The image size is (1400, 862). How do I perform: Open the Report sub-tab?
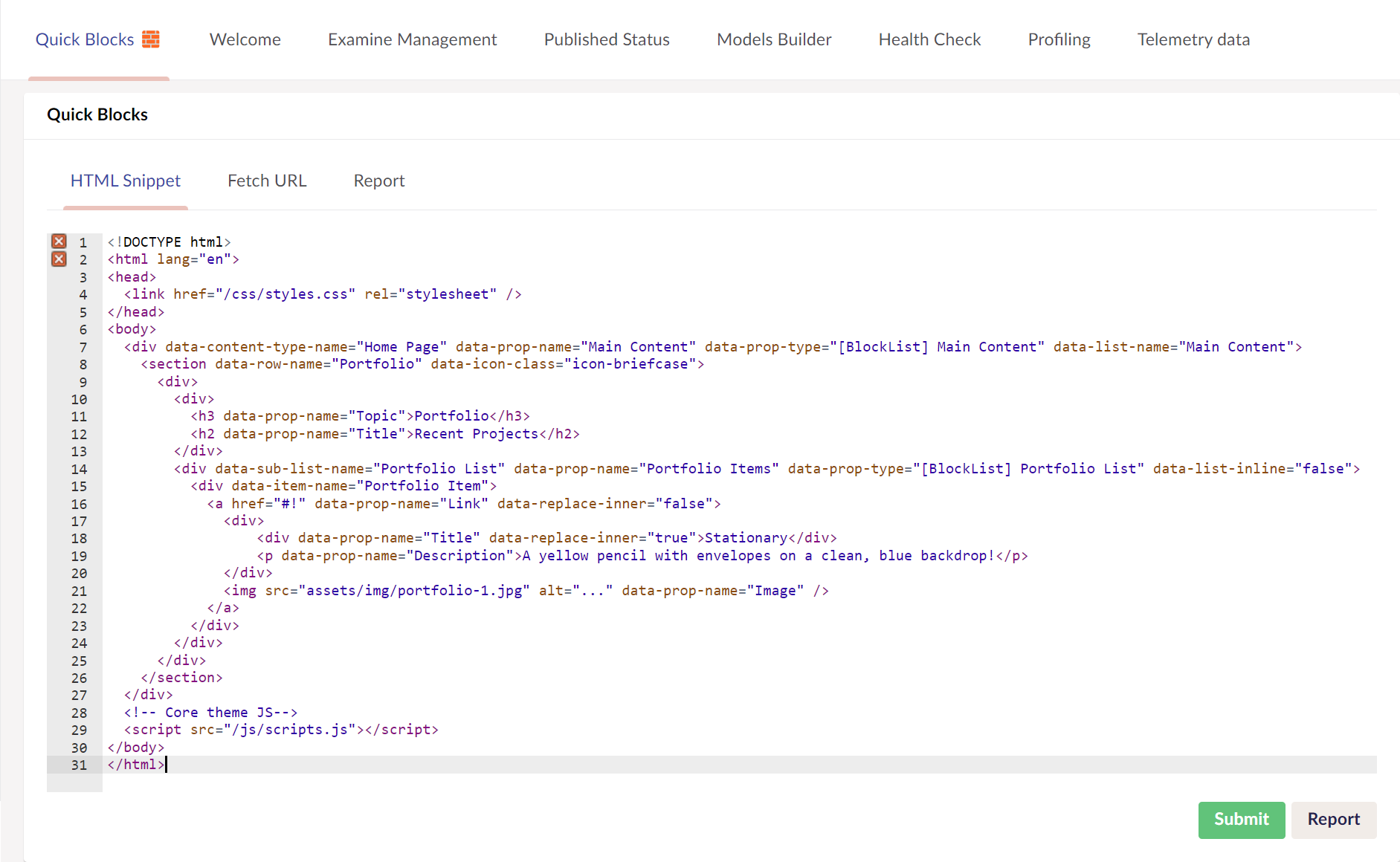point(379,181)
